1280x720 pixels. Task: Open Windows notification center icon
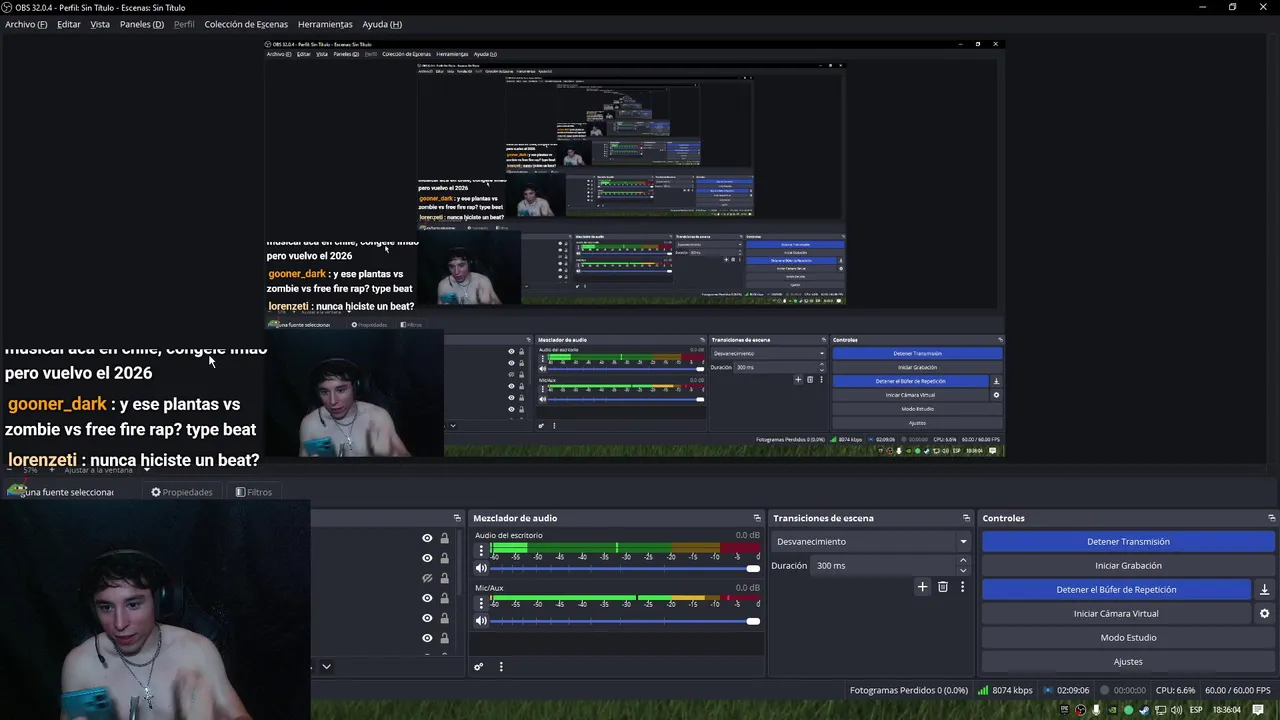pyautogui.click(x=1258, y=710)
